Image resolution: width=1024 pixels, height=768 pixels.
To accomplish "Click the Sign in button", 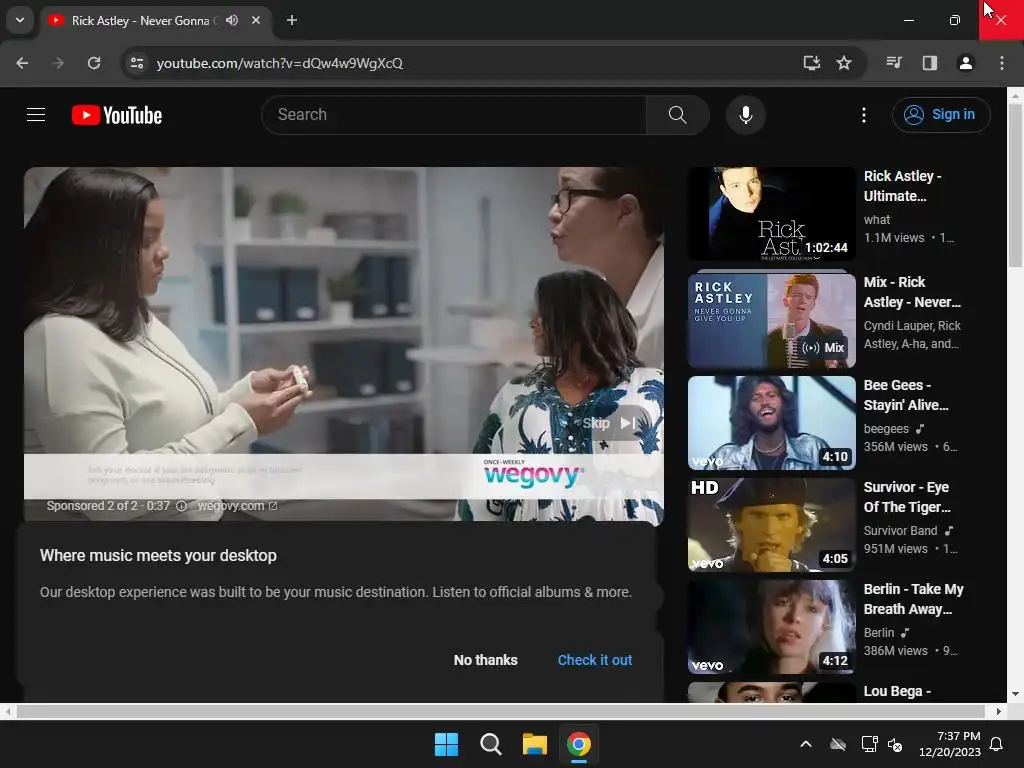I will pos(940,115).
